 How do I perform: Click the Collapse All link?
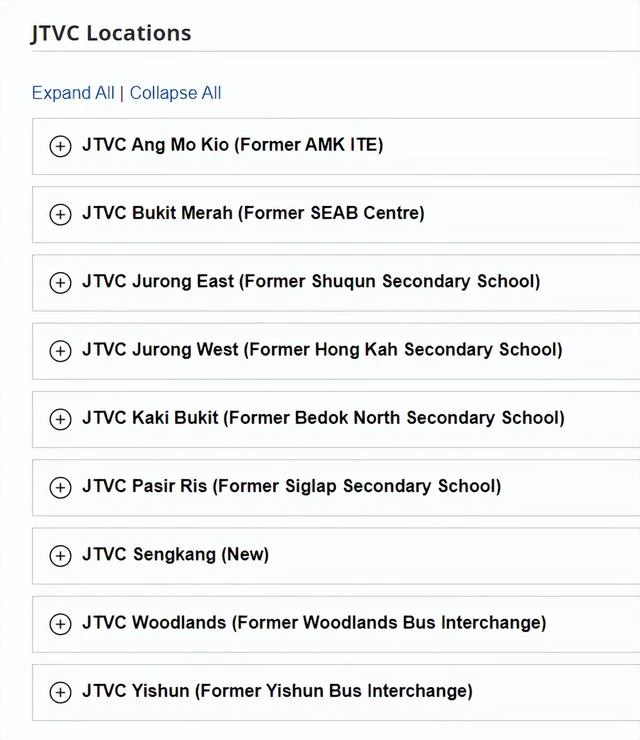coord(176,93)
